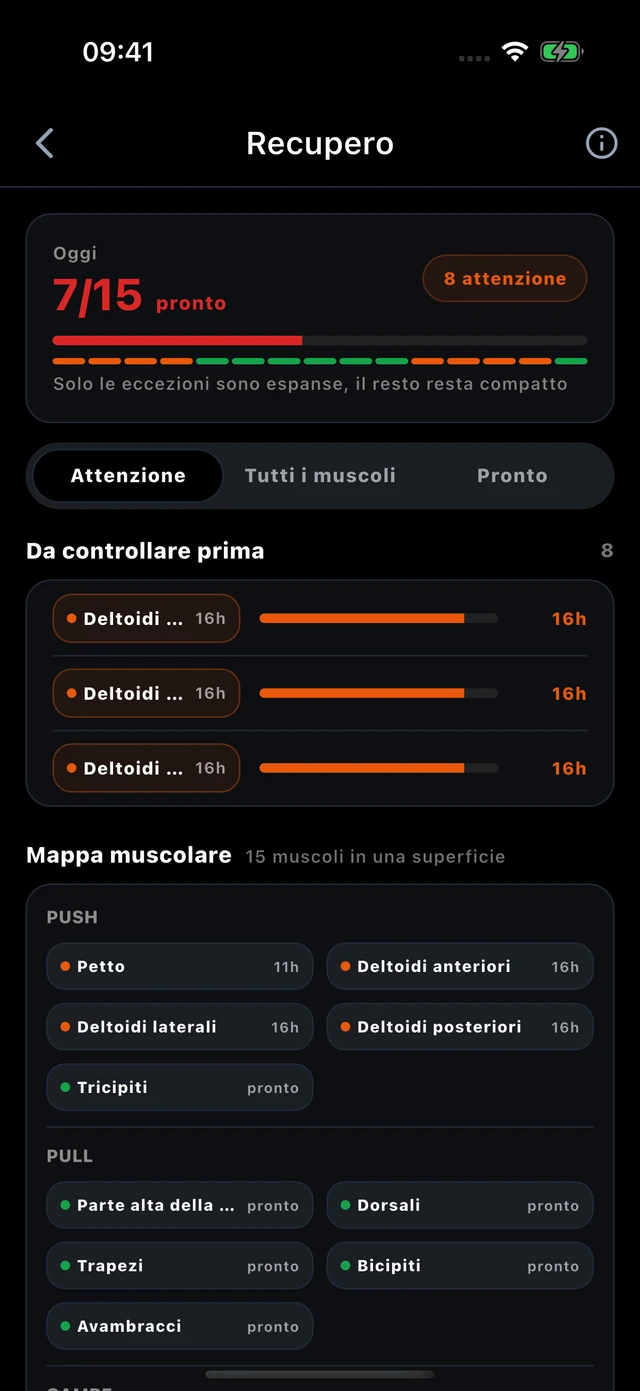The image size is (640, 1391).
Task: Tap the battery charging icon
Action: pos(562,52)
